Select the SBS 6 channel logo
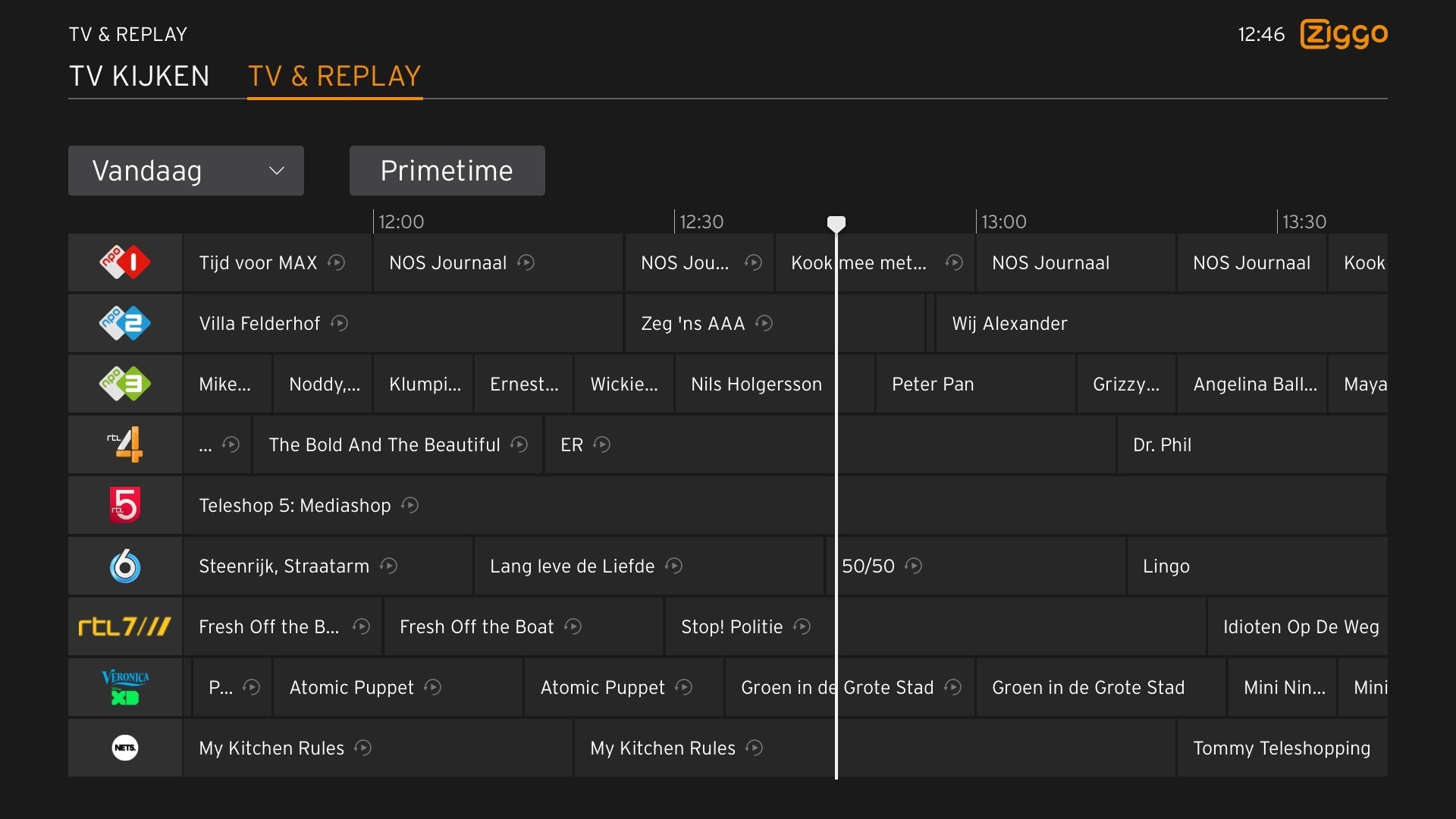1456x819 pixels. pos(124,566)
